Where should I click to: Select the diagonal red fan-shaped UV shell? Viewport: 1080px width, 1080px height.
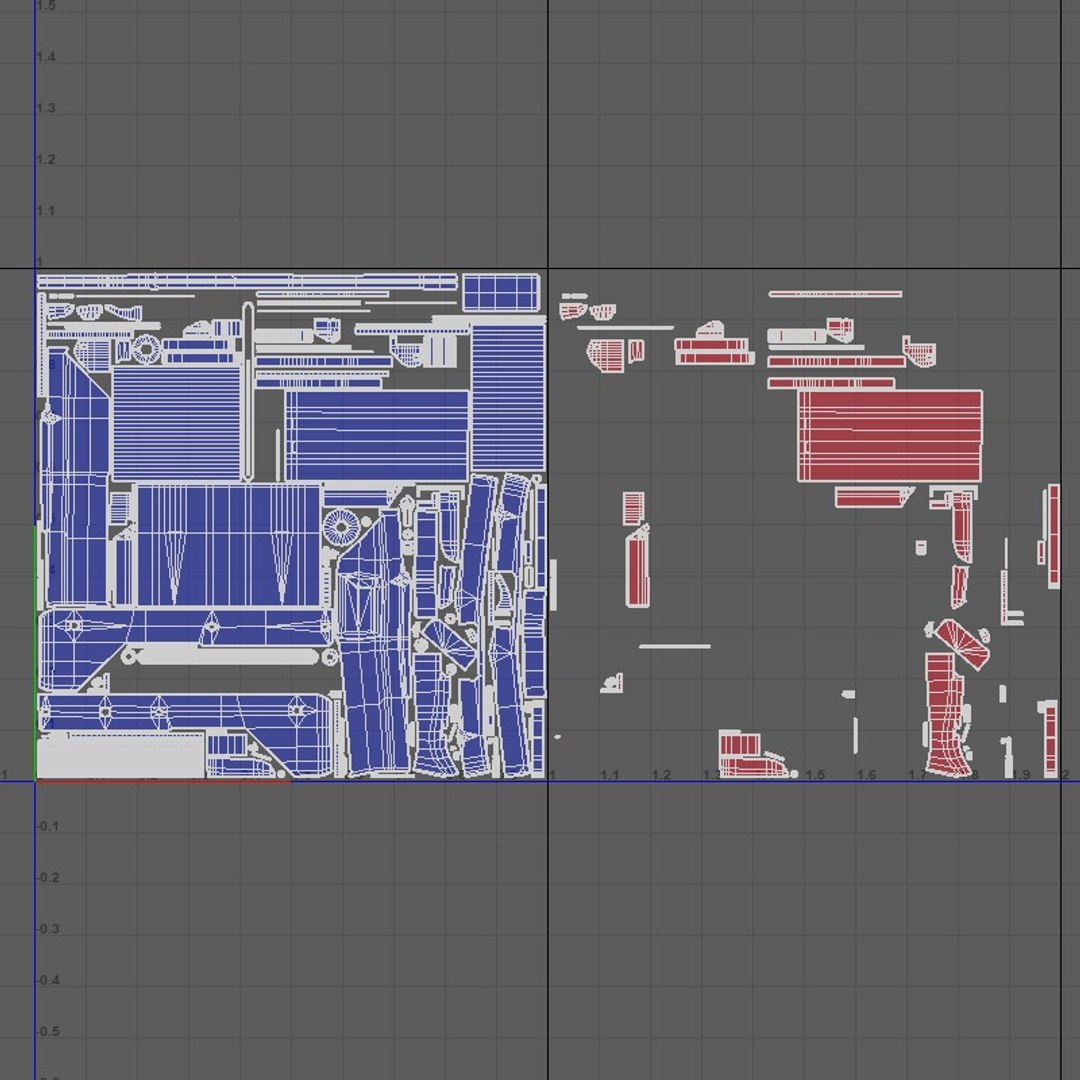click(962, 643)
